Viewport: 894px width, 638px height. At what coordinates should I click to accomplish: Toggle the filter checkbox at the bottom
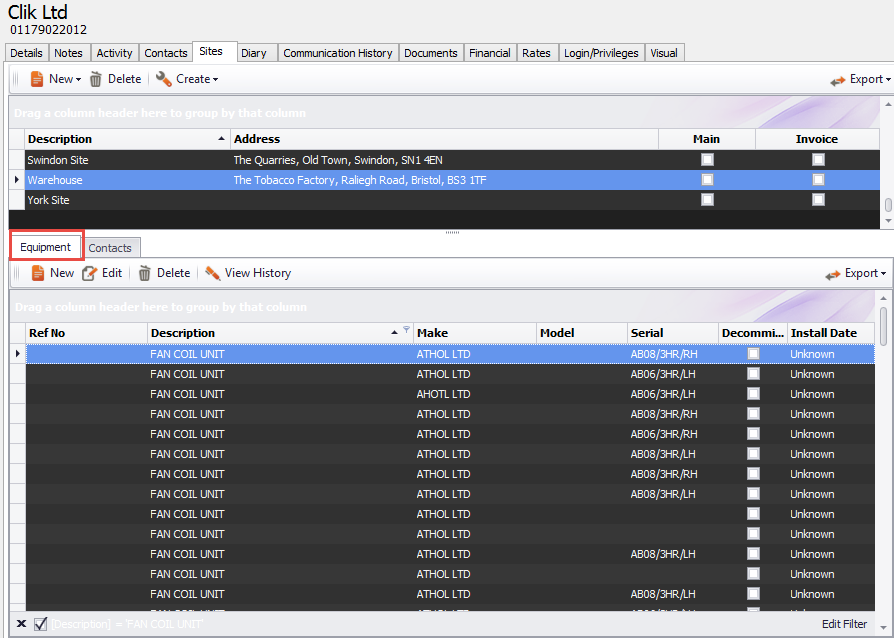point(41,623)
